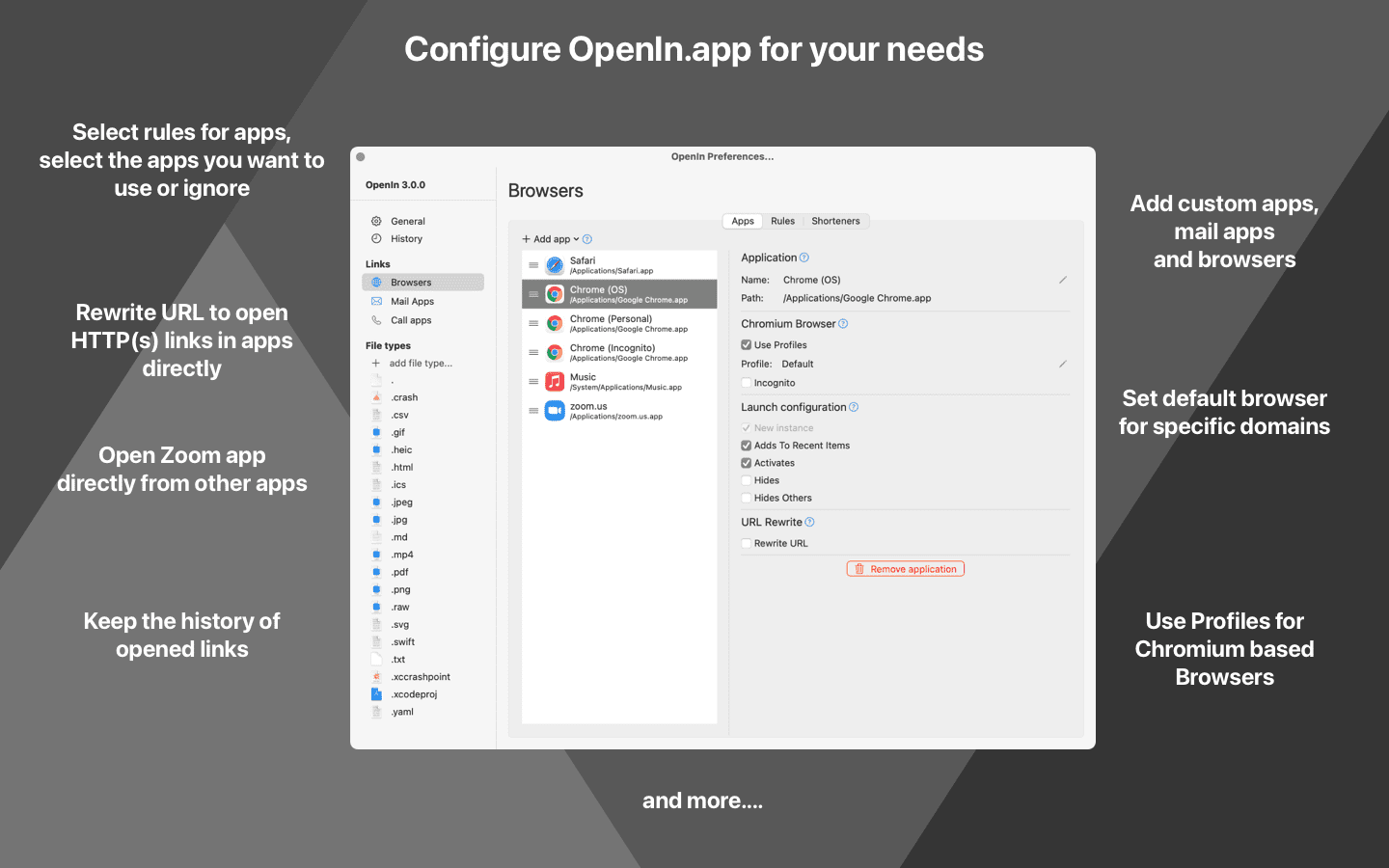Edit the application Name with pencil icon
Viewport: 1389px width, 868px height.
(x=1063, y=280)
